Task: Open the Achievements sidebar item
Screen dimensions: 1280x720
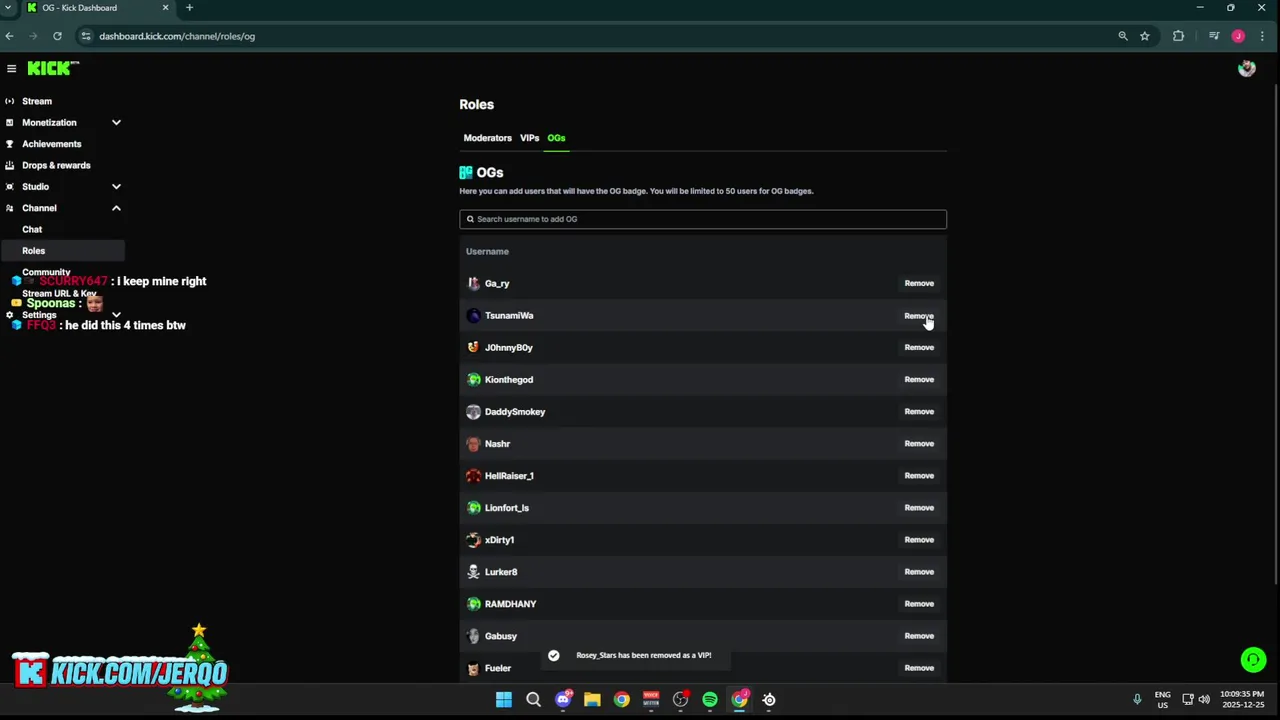Action: coord(52,144)
